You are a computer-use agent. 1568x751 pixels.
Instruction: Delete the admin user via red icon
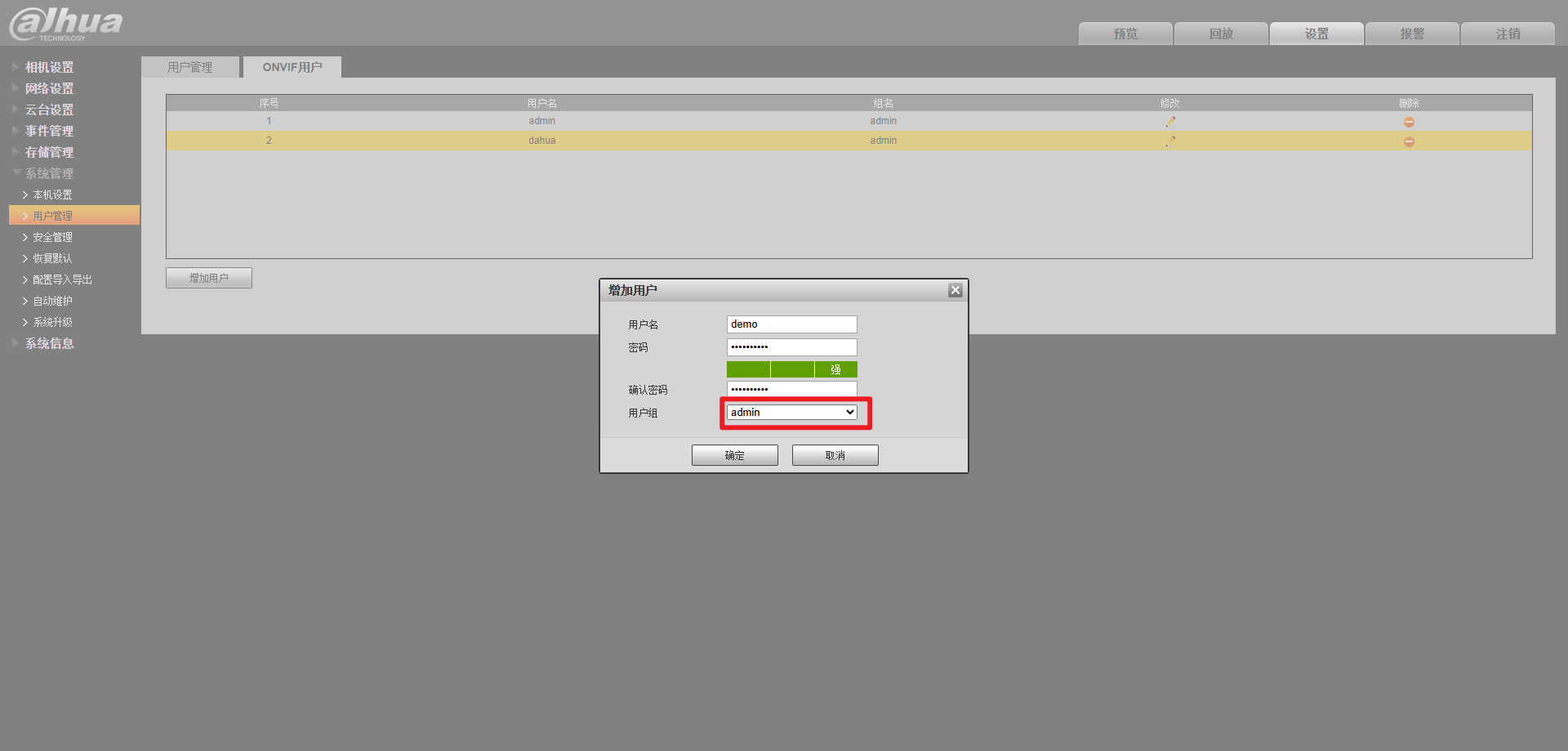(x=1409, y=122)
